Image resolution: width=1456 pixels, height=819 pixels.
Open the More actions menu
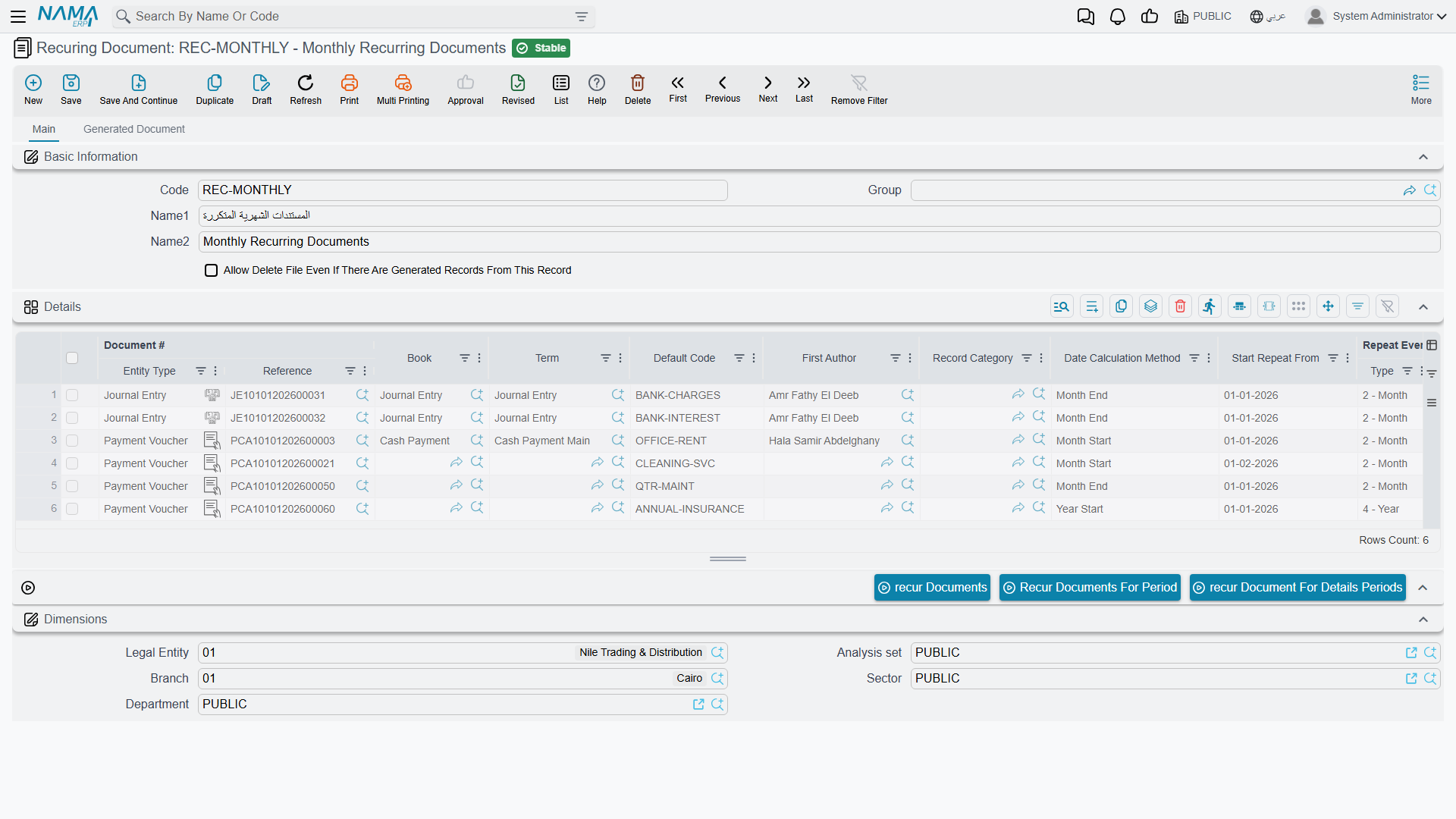[1421, 89]
